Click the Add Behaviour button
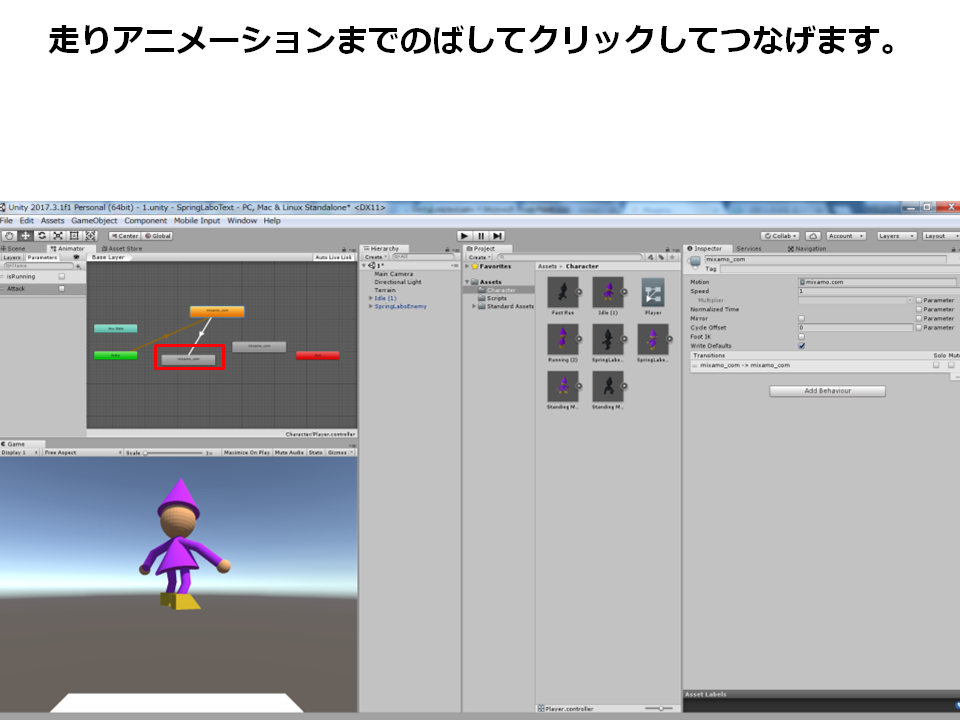The width and height of the screenshot is (960, 720). (x=827, y=391)
